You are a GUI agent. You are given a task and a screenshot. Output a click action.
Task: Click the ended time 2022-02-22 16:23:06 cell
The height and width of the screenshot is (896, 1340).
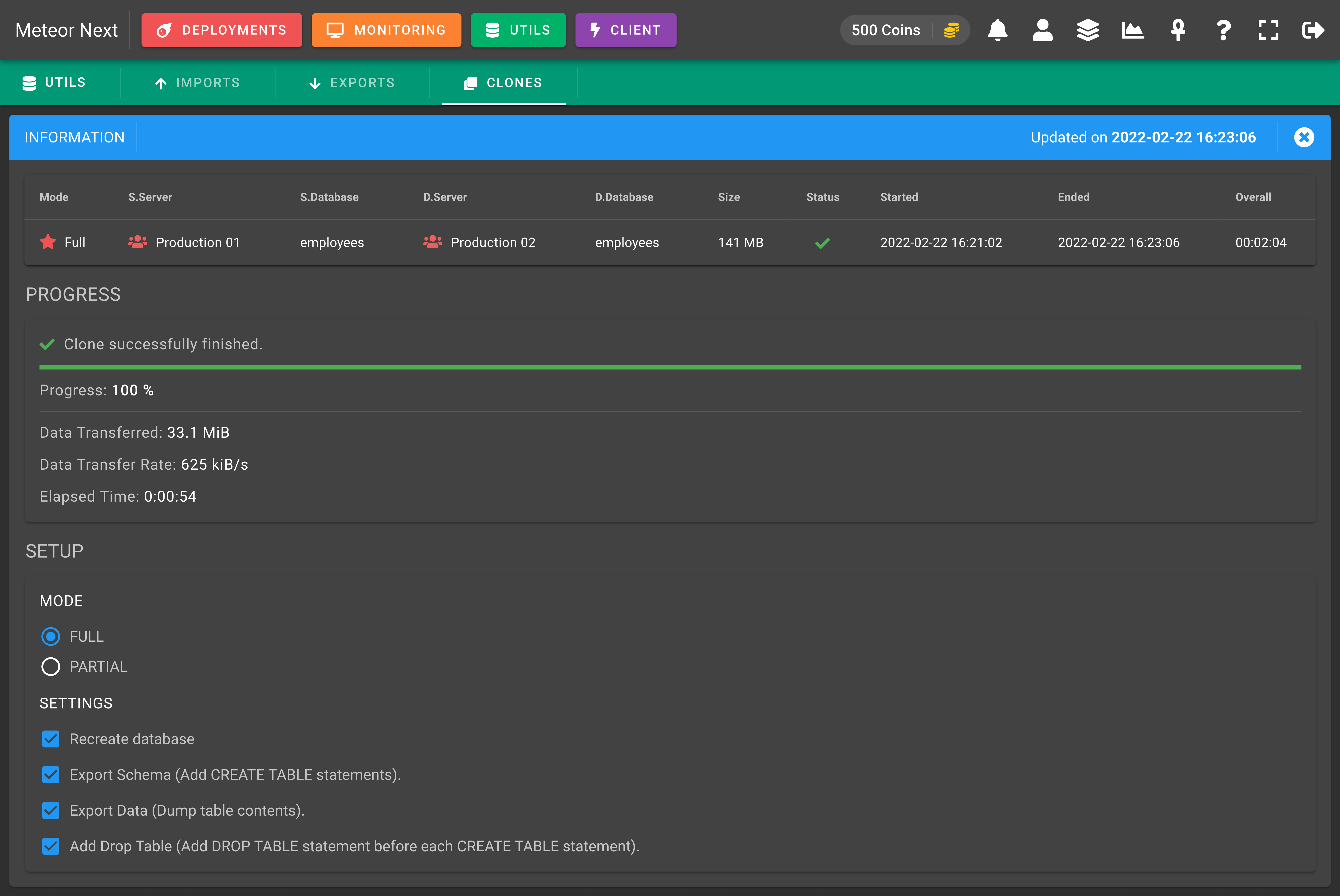[x=1118, y=242]
